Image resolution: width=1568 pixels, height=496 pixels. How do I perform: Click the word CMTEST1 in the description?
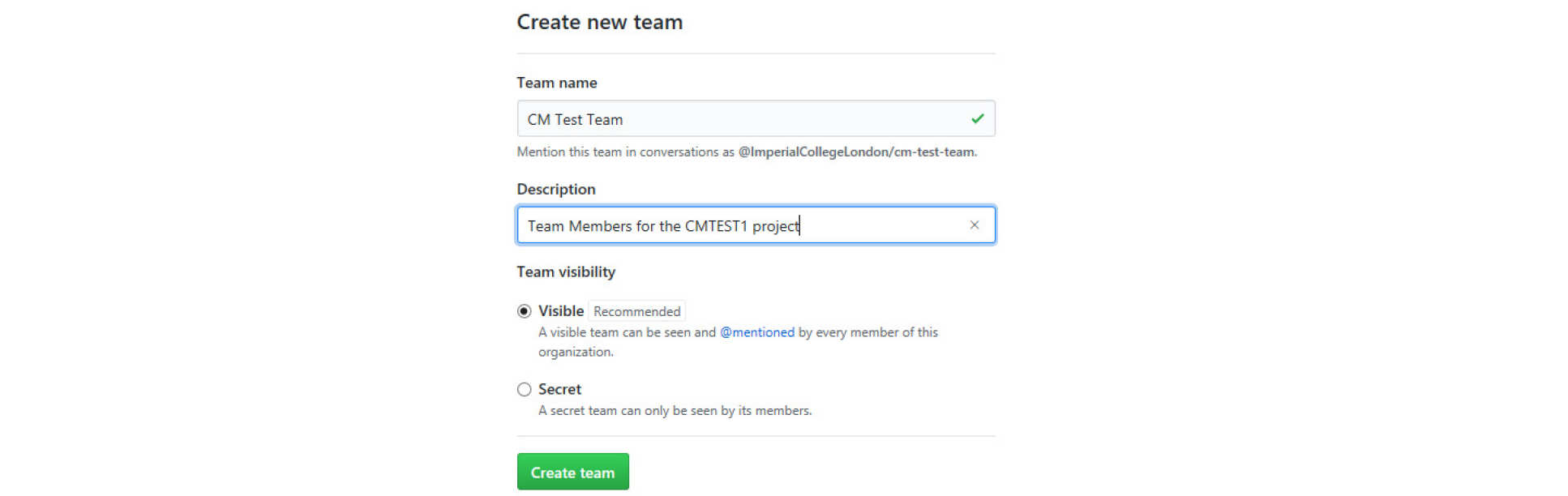[715, 226]
